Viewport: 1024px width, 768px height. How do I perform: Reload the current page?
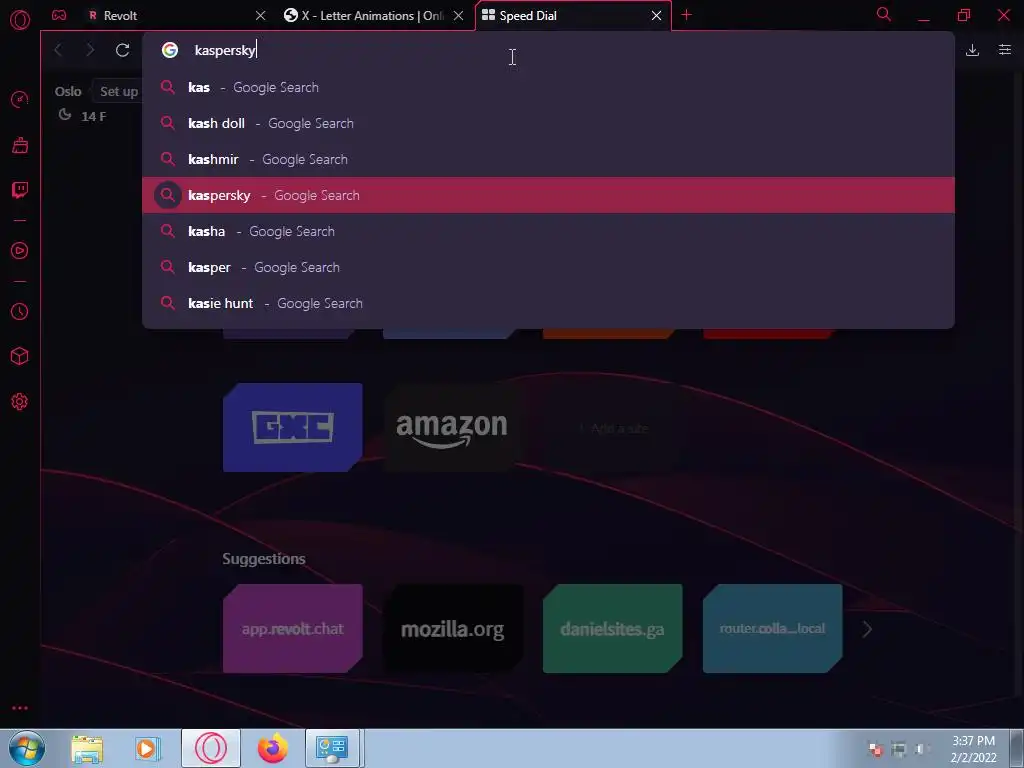(122, 50)
